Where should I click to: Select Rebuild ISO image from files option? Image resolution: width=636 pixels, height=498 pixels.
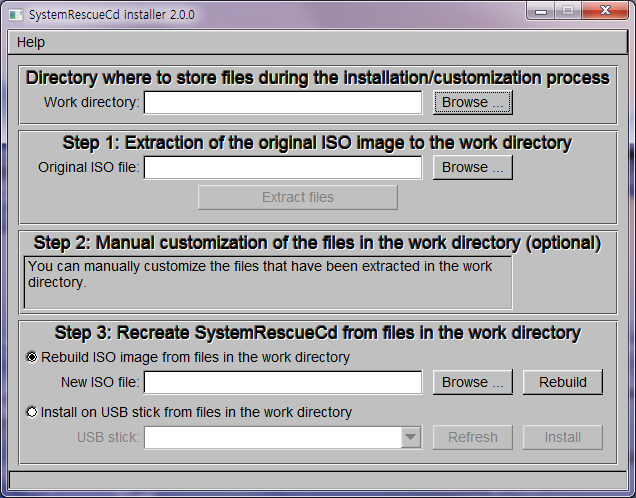[x=32, y=357]
